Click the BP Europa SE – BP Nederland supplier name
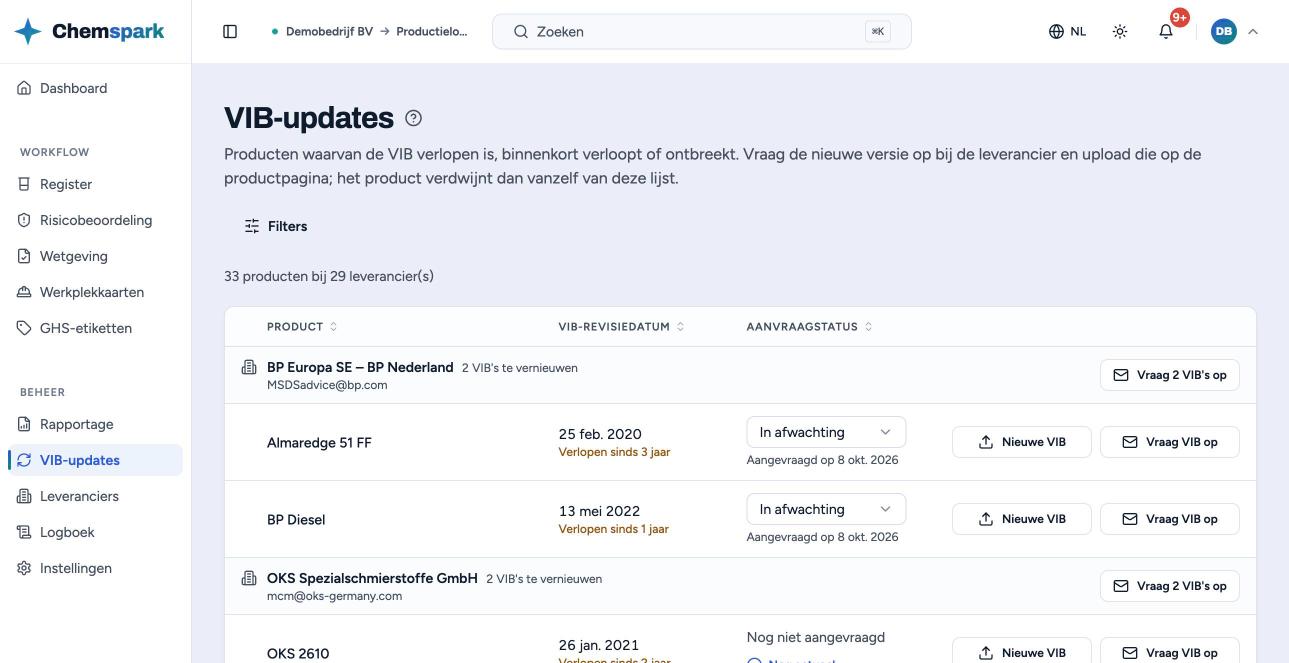Screen dimensions: 1289x663 (x=360, y=367)
